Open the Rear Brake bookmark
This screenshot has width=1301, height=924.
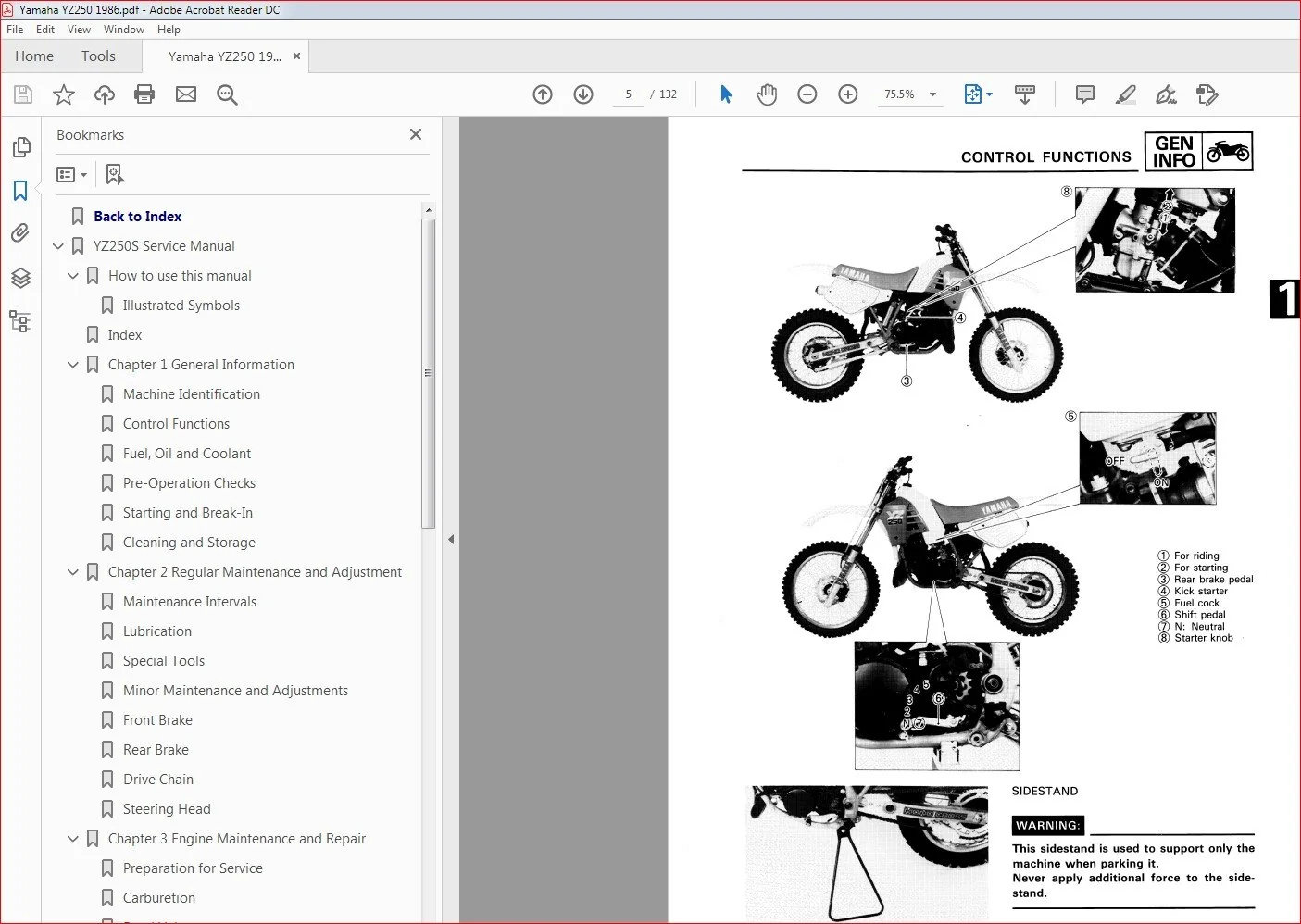pos(156,750)
